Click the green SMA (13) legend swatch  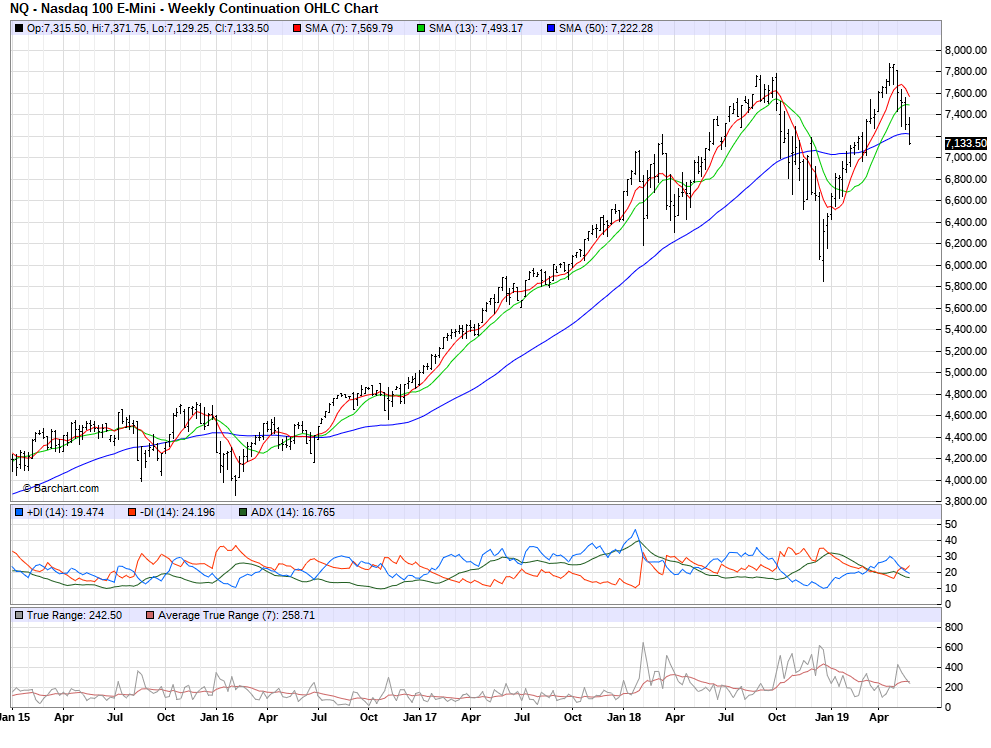[x=421, y=28]
